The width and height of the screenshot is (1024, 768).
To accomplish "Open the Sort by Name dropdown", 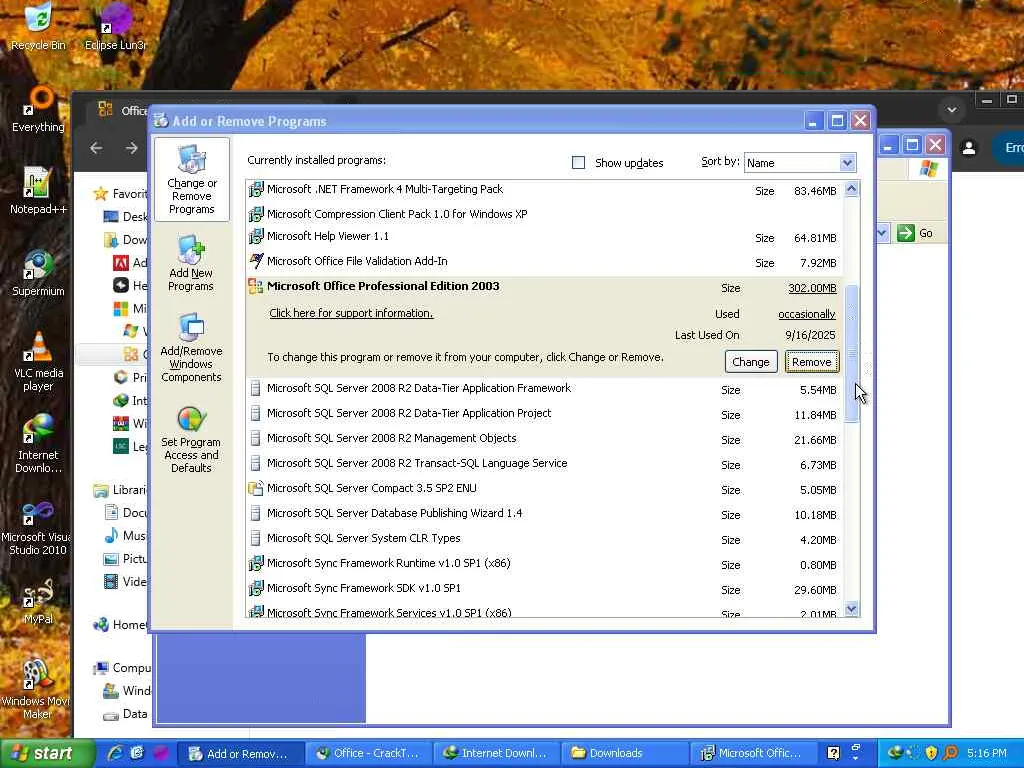I will [x=847, y=163].
